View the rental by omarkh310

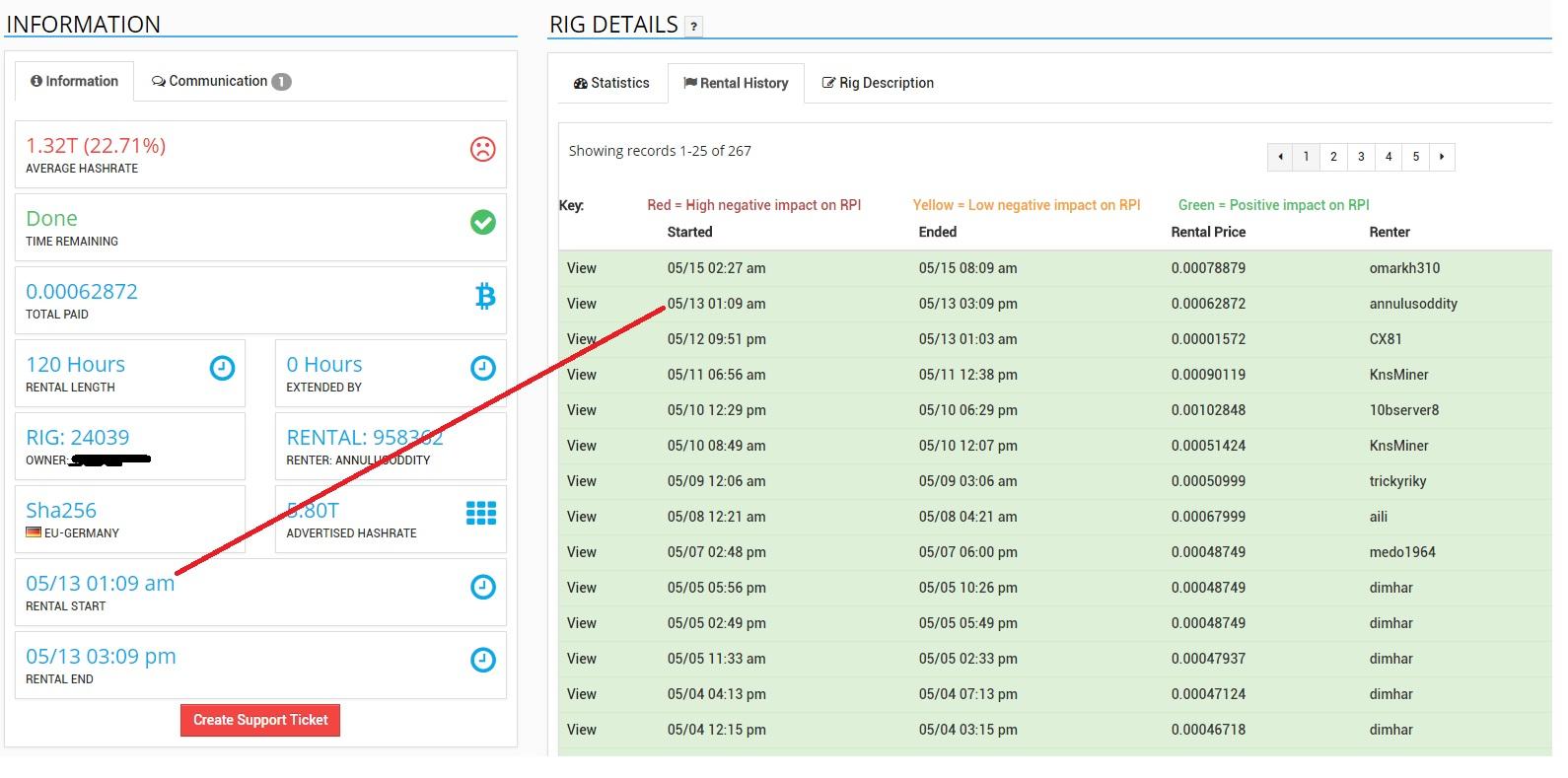pos(582,268)
